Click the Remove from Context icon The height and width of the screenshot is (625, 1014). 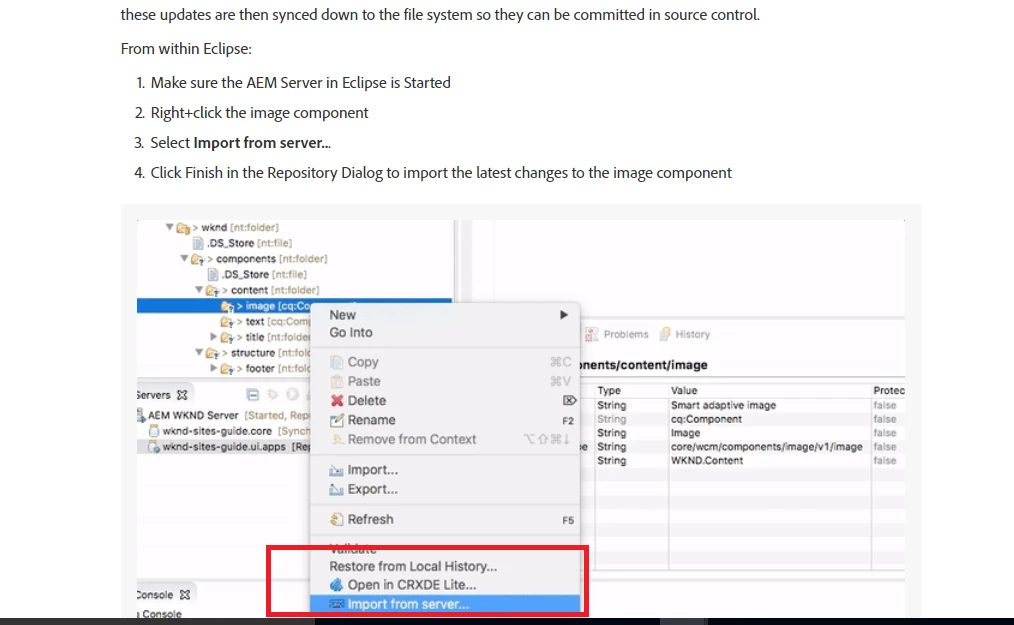tap(336, 439)
